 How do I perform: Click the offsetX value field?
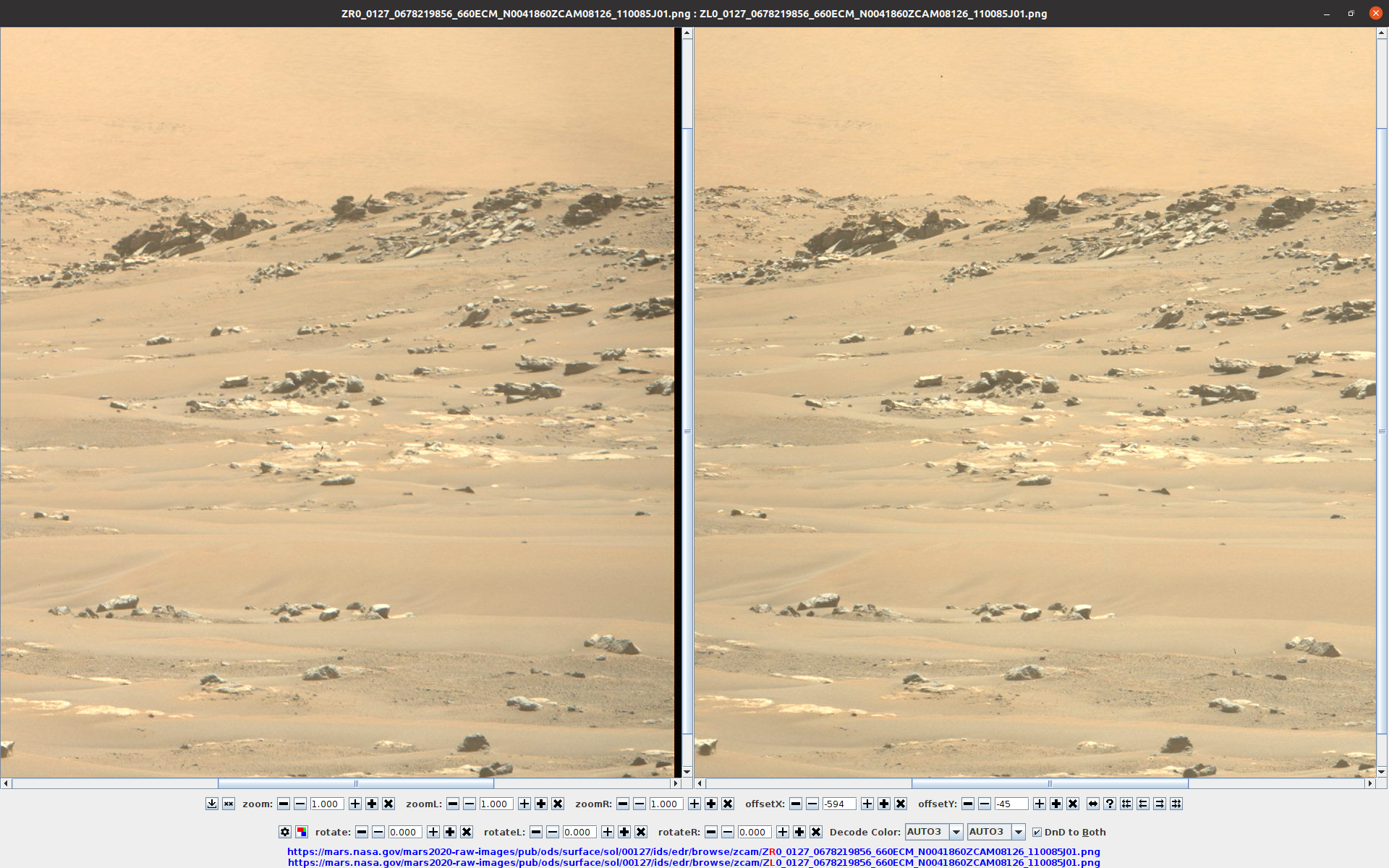pyautogui.click(x=838, y=804)
